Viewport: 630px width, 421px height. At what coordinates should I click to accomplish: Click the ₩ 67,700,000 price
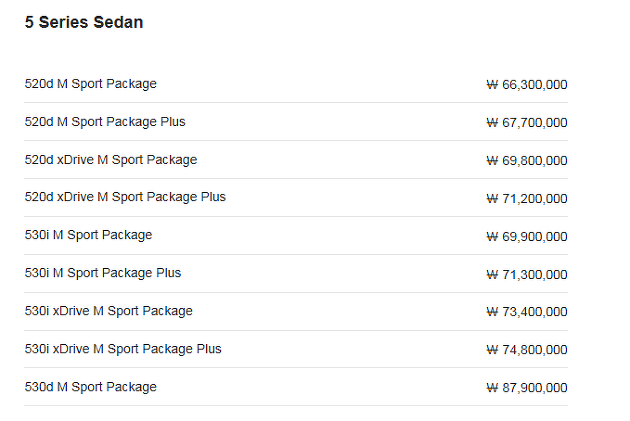527,123
